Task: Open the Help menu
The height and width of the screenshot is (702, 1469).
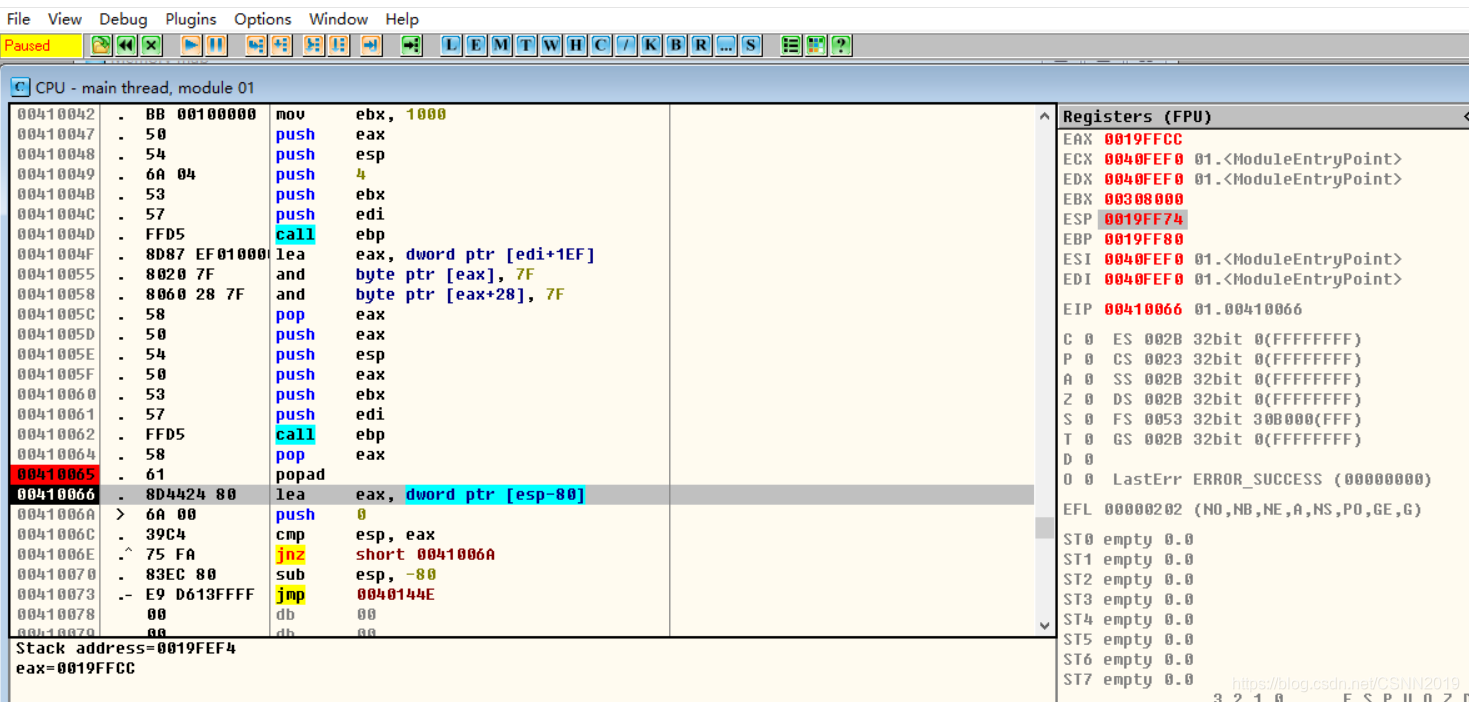Action: click(x=402, y=19)
